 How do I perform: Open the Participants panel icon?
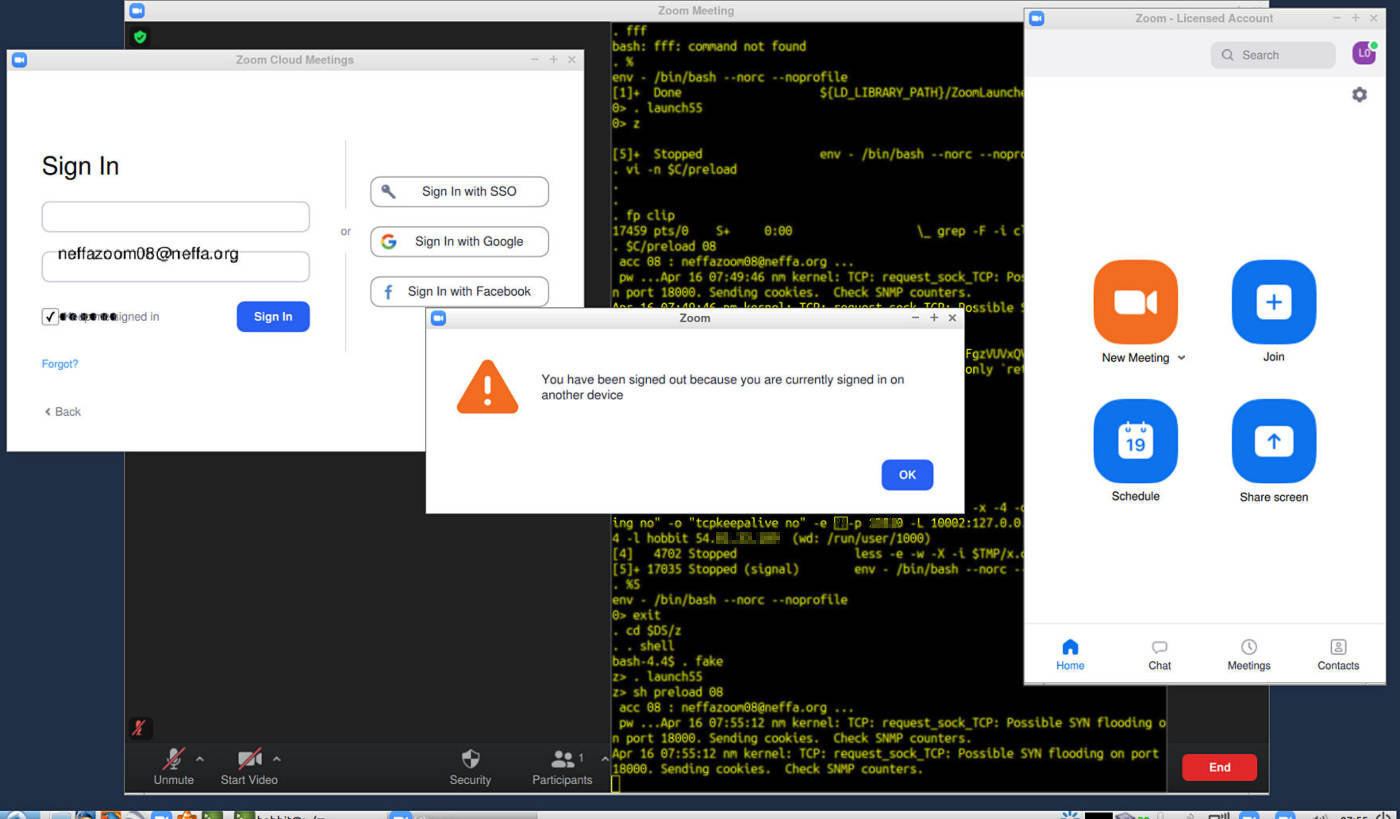tap(563, 760)
